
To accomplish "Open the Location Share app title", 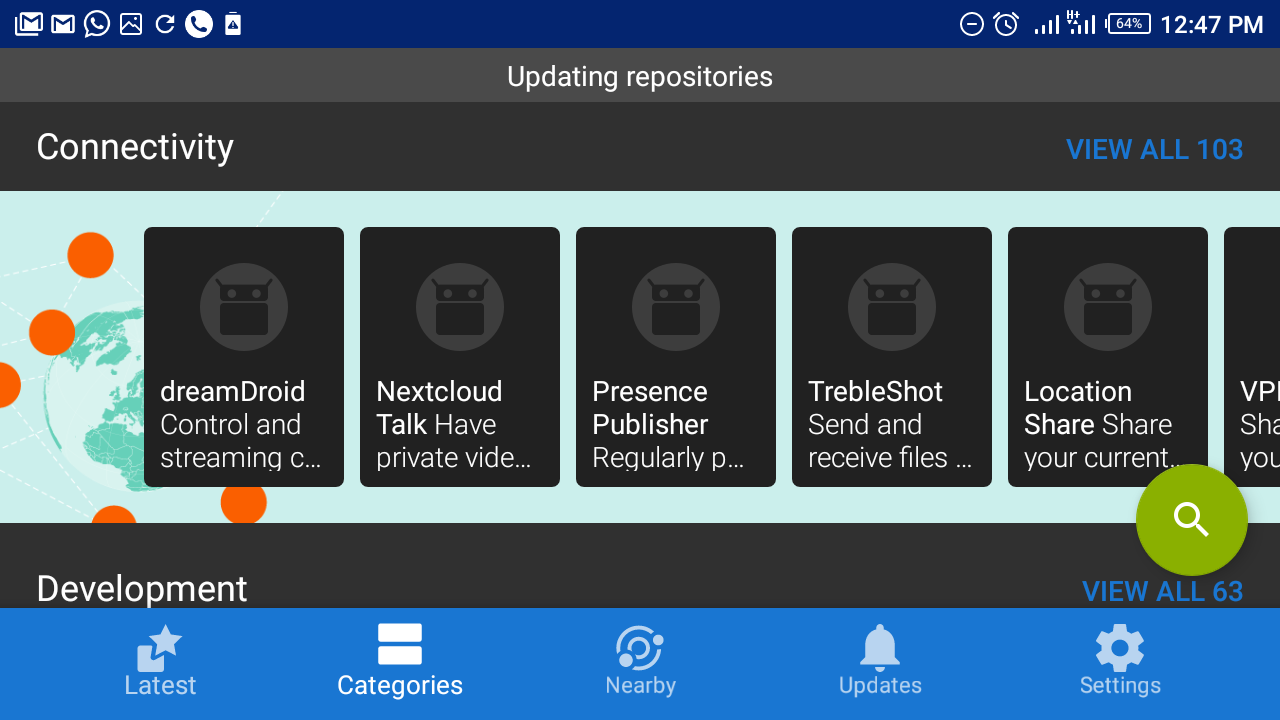I will click(1078, 408).
